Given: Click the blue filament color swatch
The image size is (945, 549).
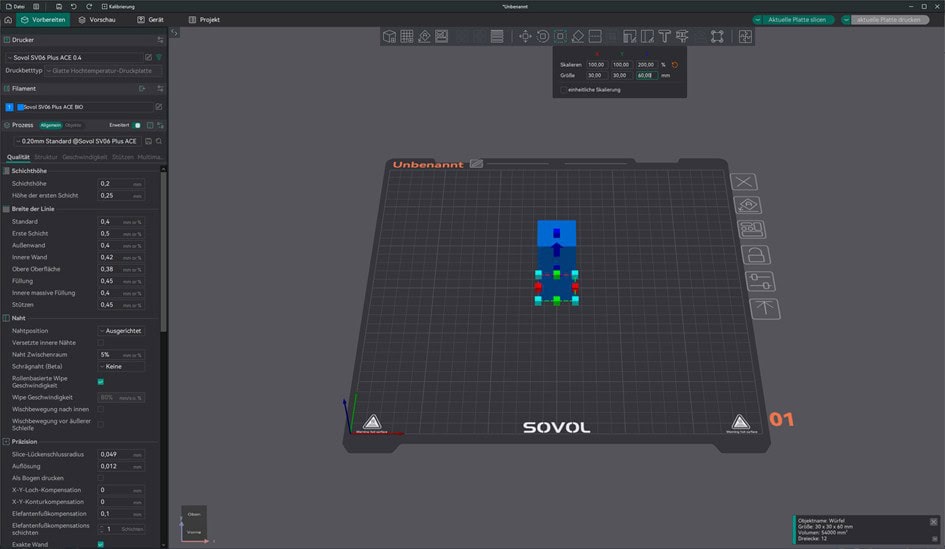Looking at the screenshot, I should 21,107.
